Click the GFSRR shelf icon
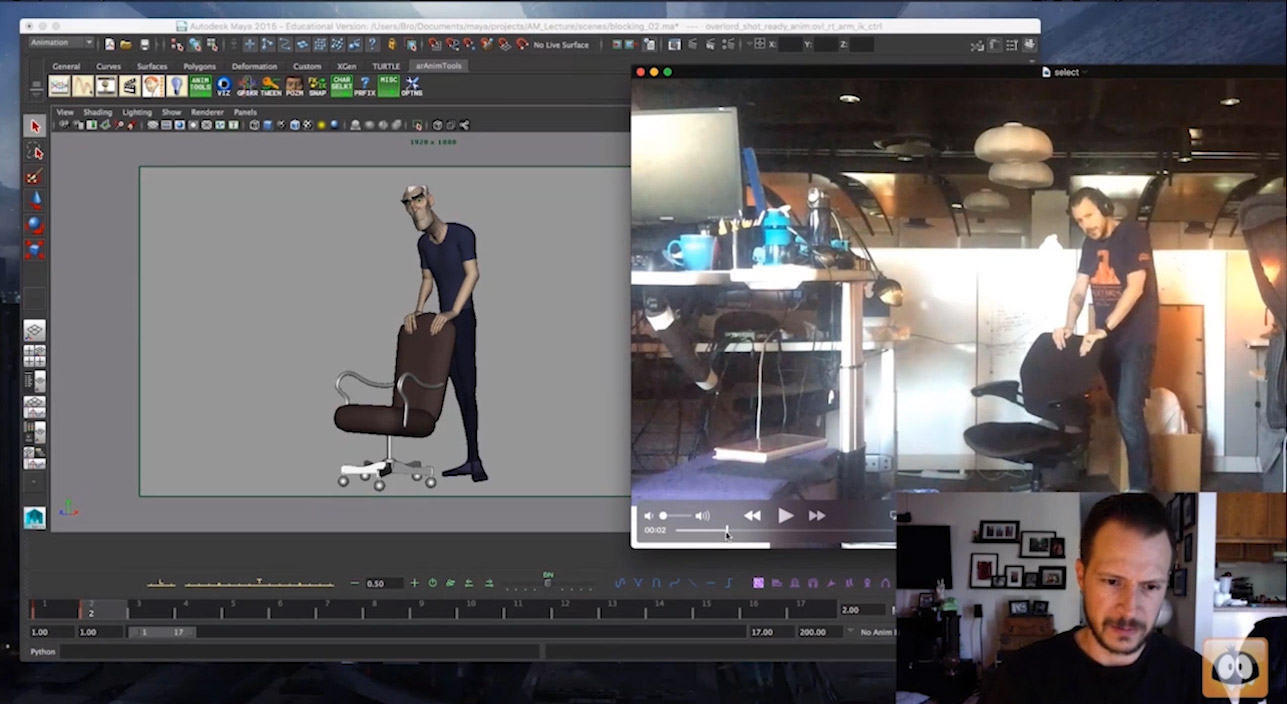 pyautogui.click(x=247, y=86)
